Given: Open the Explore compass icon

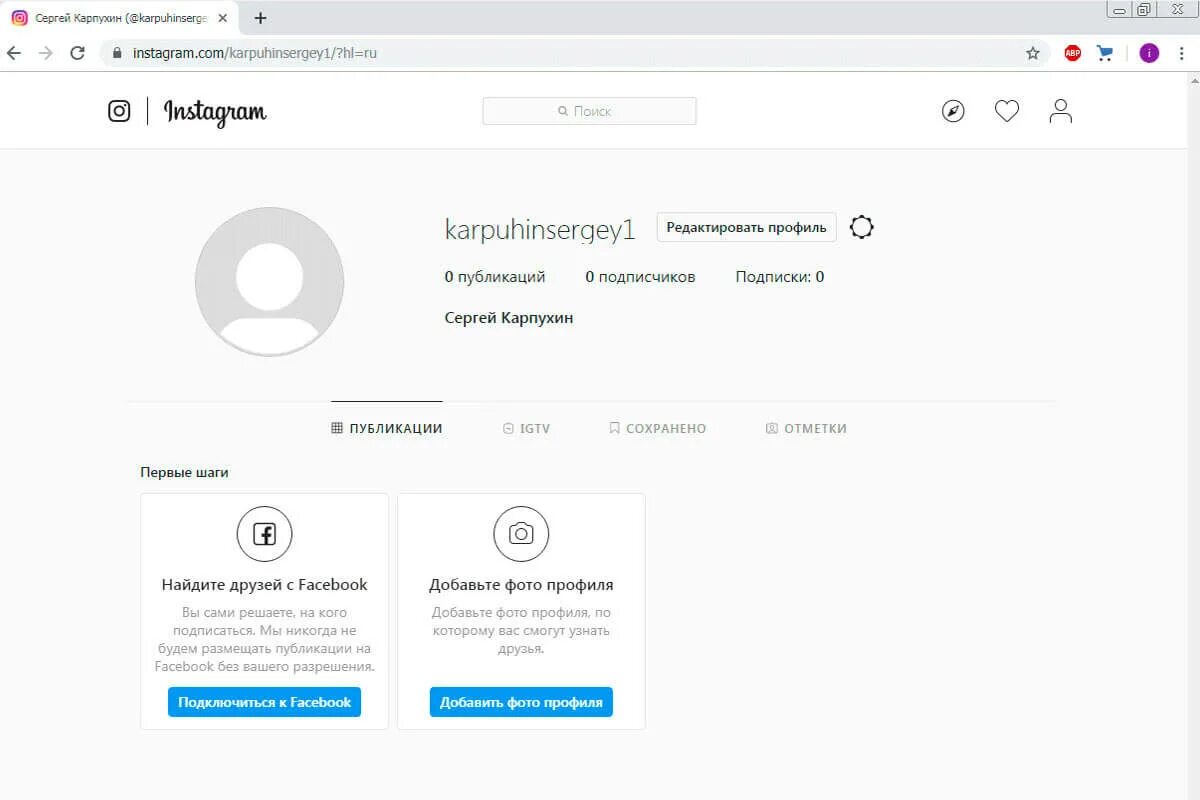Looking at the screenshot, I should 954,111.
